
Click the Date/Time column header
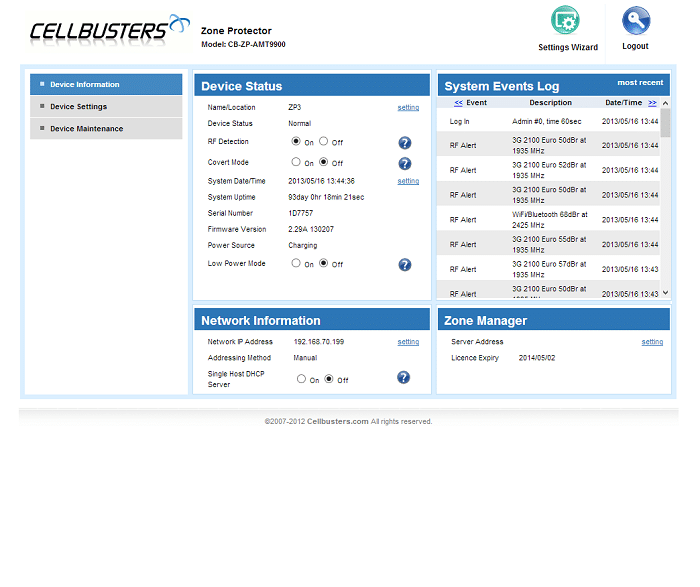tap(624, 103)
